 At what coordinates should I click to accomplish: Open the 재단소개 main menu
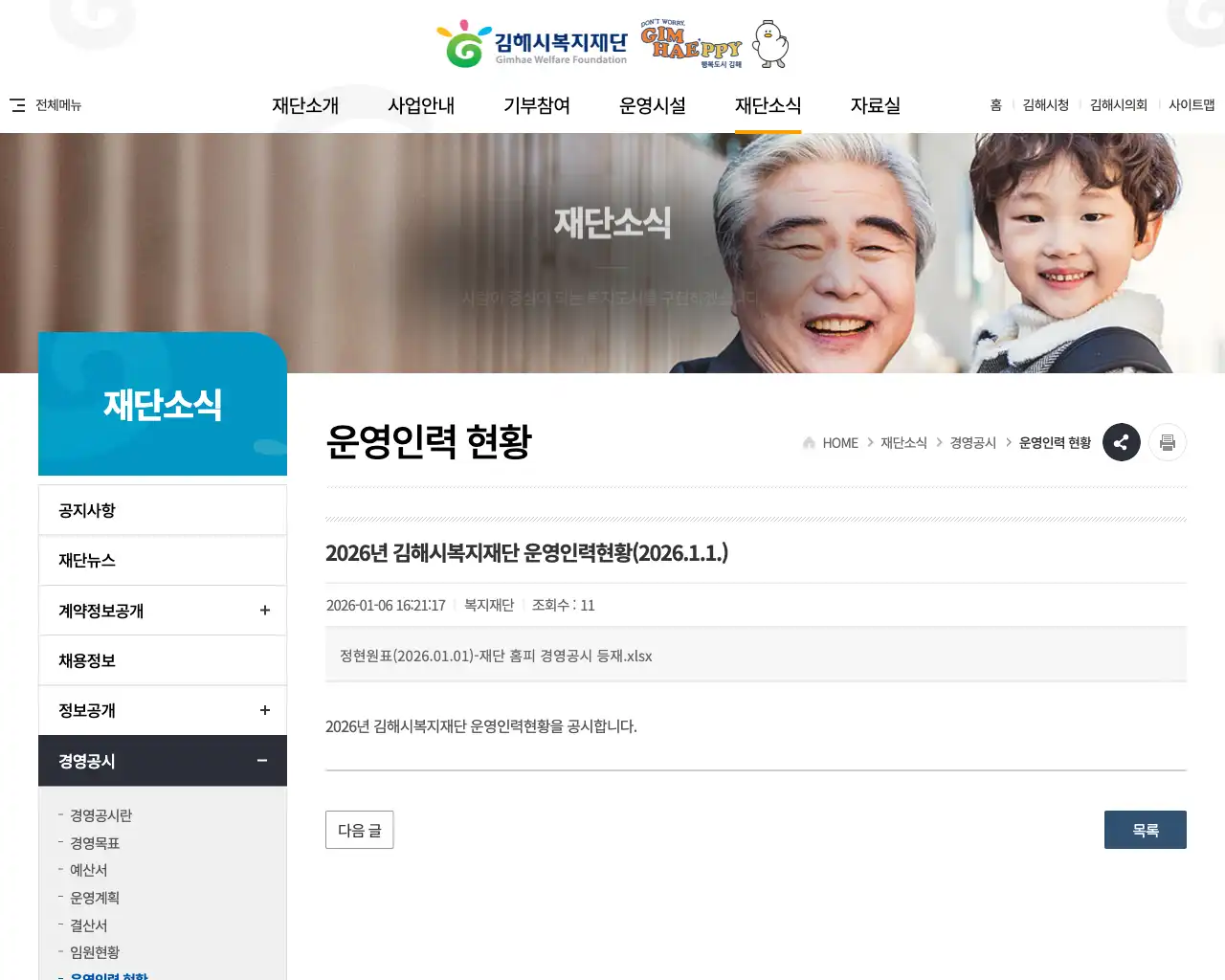pos(305,105)
